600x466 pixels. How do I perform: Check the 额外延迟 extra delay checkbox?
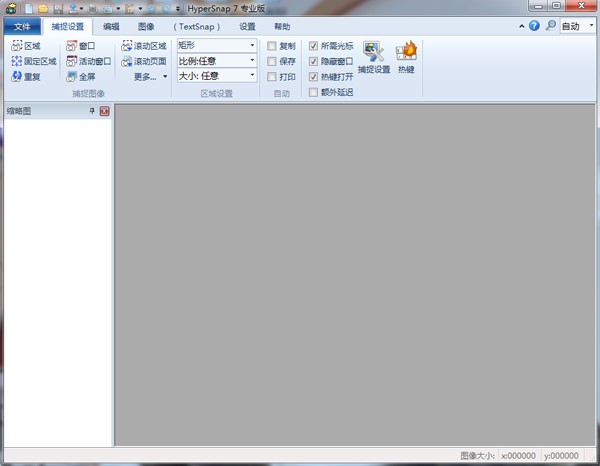point(314,92)
